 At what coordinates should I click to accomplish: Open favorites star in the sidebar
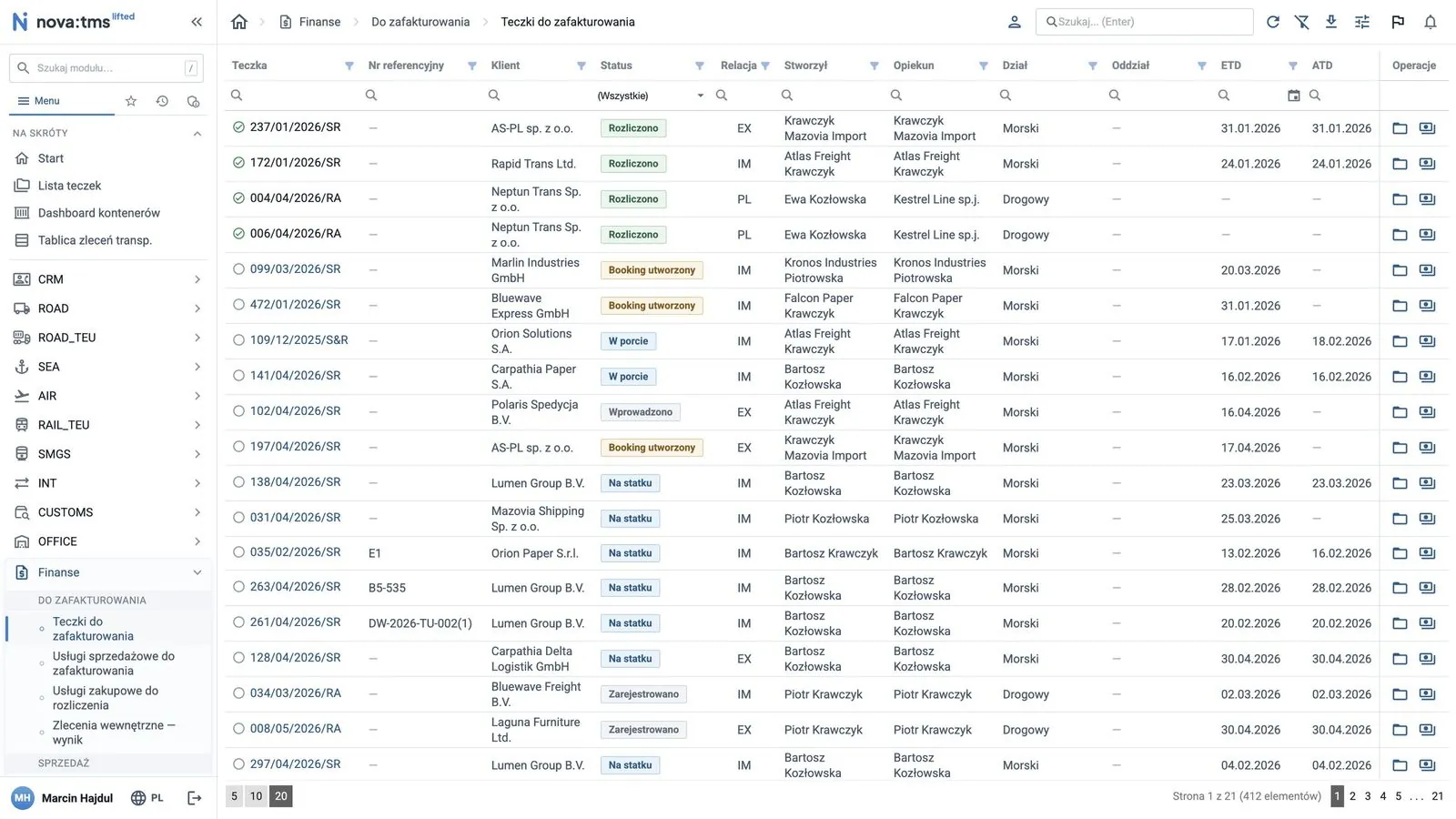click(x=131, y=101)
